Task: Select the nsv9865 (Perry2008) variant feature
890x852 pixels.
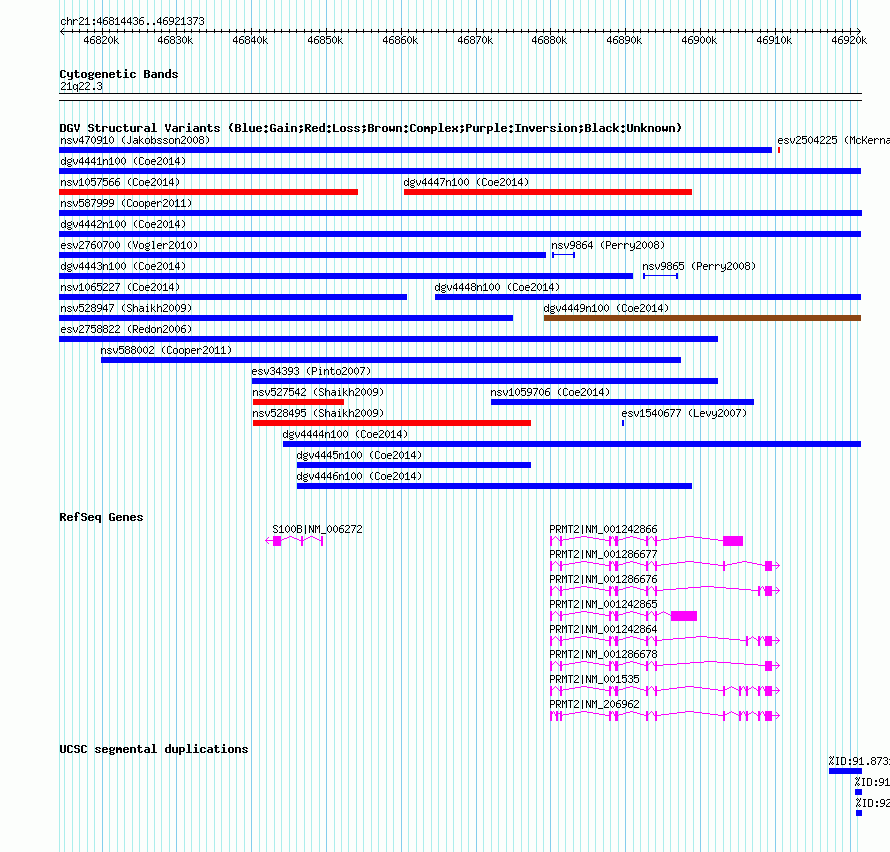Action: [660, 276]
